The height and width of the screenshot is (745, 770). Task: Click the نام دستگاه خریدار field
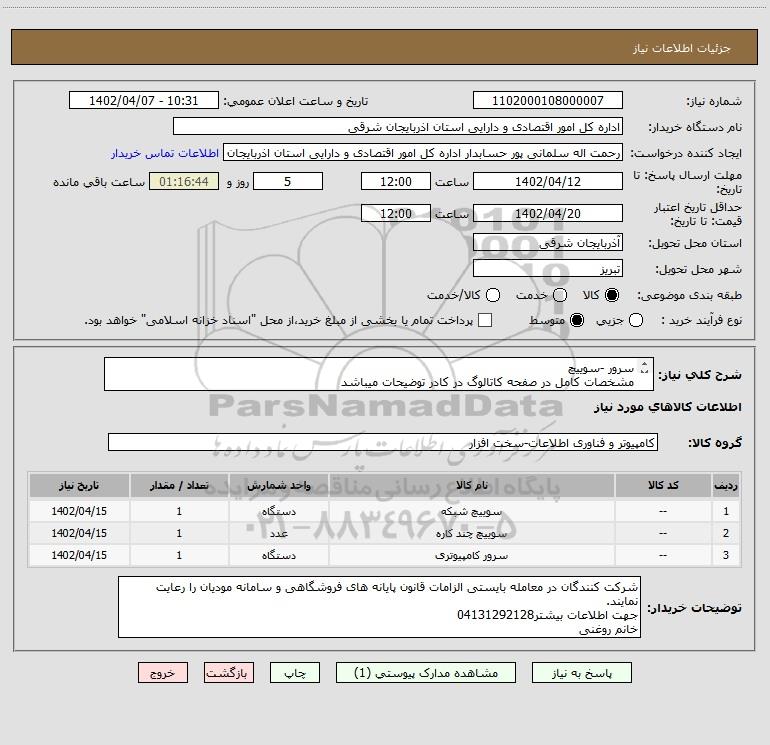398,127
